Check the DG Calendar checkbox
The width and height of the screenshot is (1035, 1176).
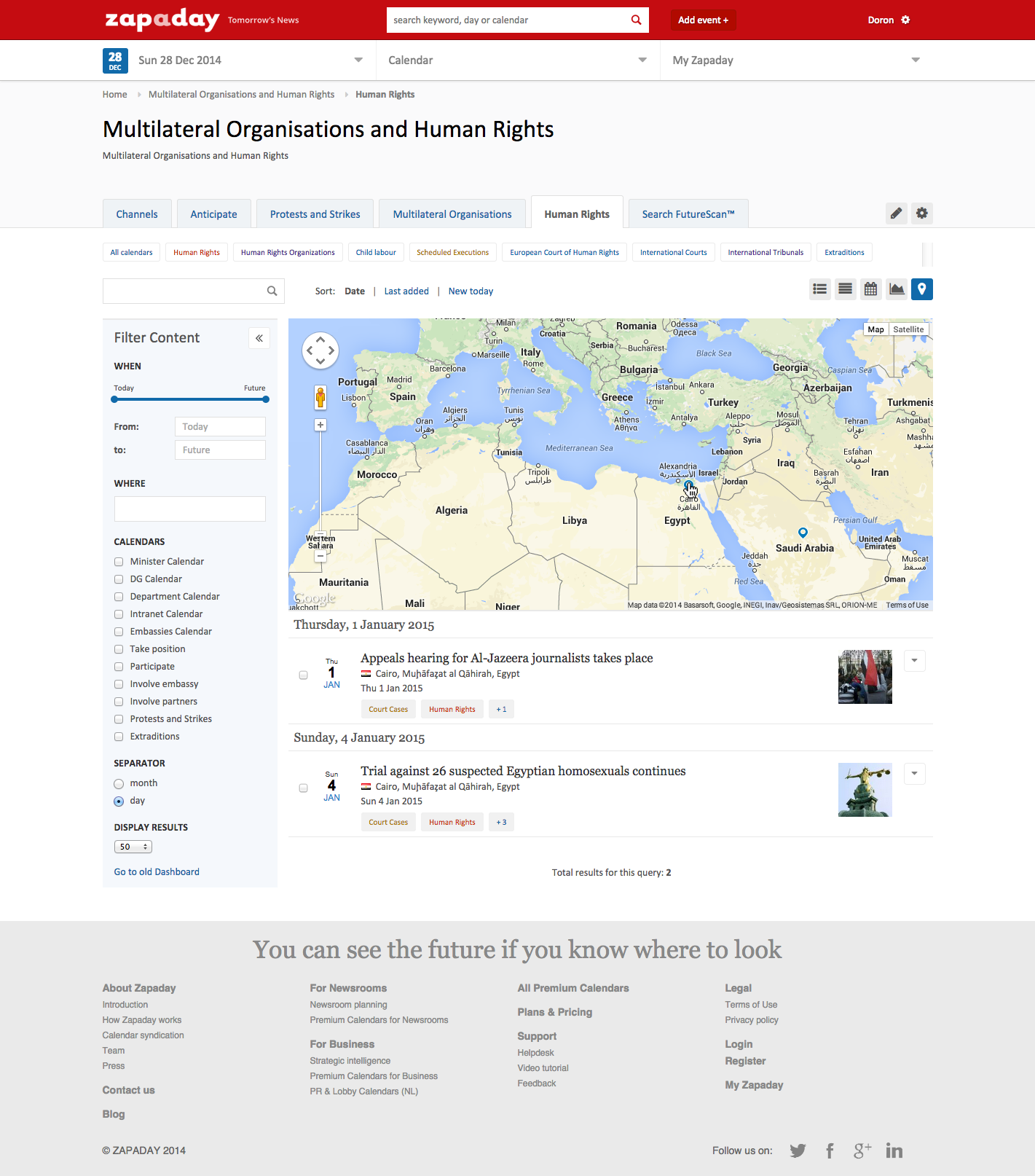119,579
